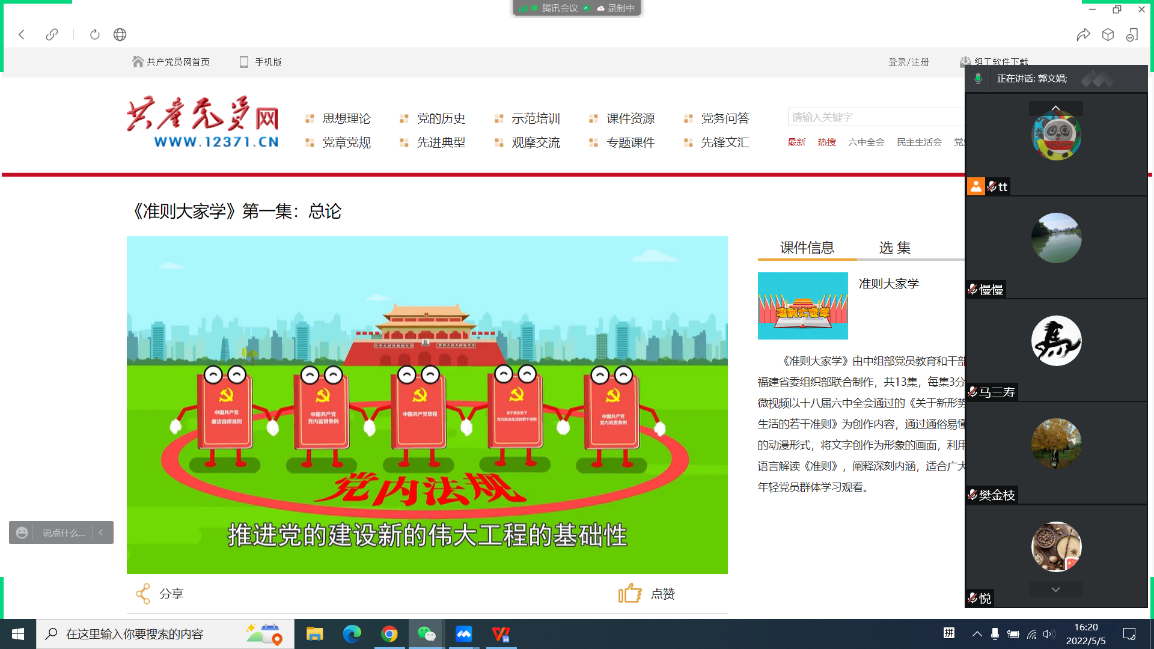
Task: Show hidden system tray icons
Action: tap(977, 634)
